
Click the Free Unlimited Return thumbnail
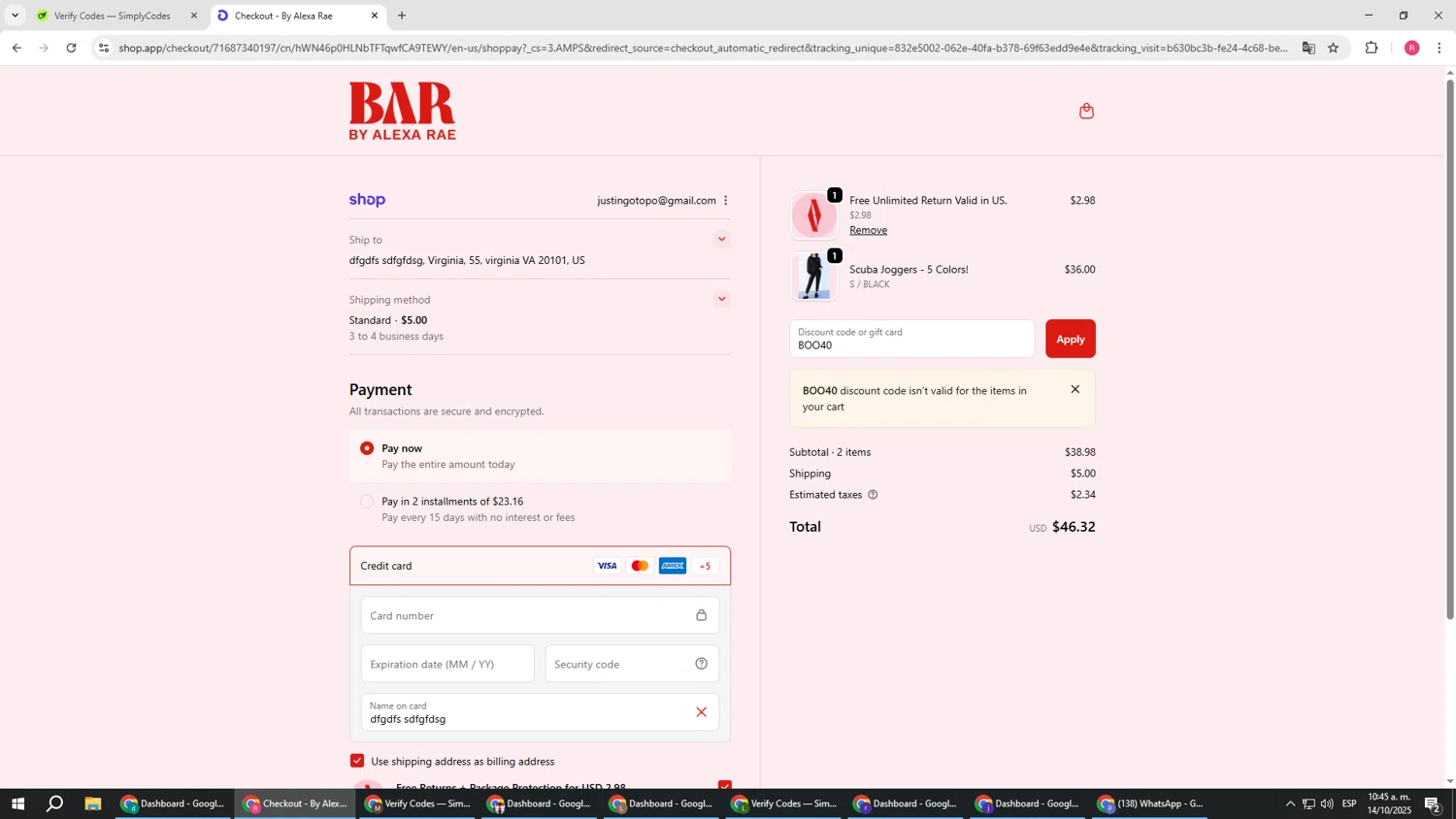point(813,215)
